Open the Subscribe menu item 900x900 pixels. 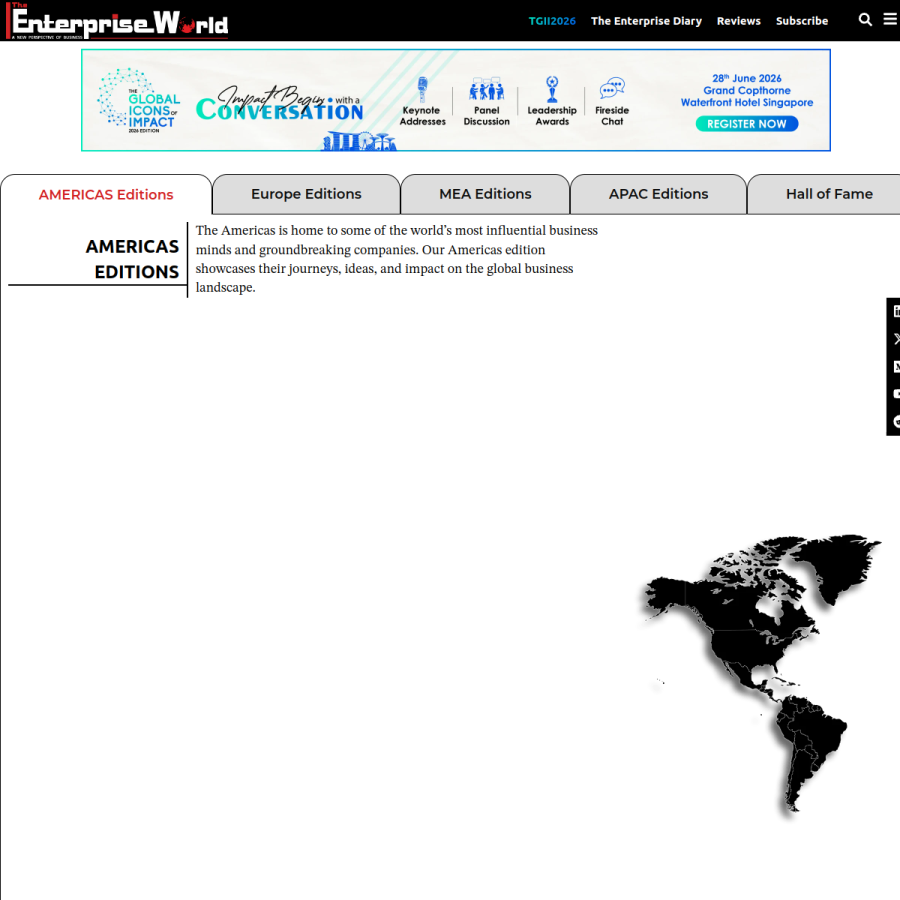tap(802, 21)
